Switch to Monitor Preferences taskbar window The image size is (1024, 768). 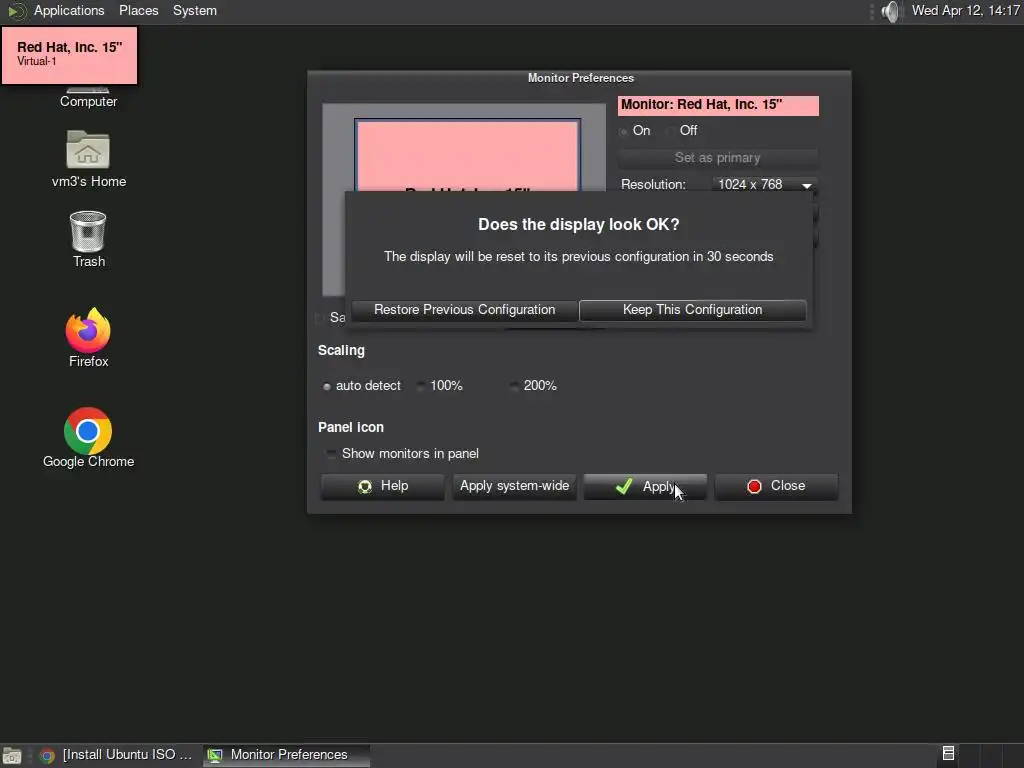pos(286,755)
